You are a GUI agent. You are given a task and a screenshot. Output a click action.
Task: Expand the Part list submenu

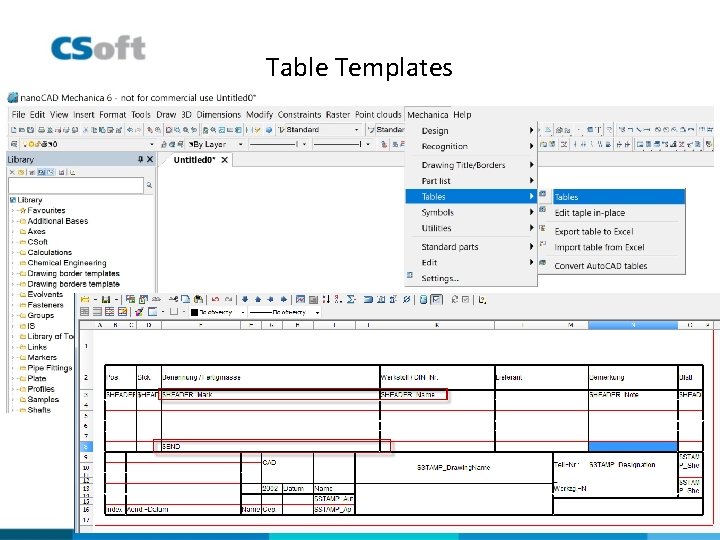(471, 181)
